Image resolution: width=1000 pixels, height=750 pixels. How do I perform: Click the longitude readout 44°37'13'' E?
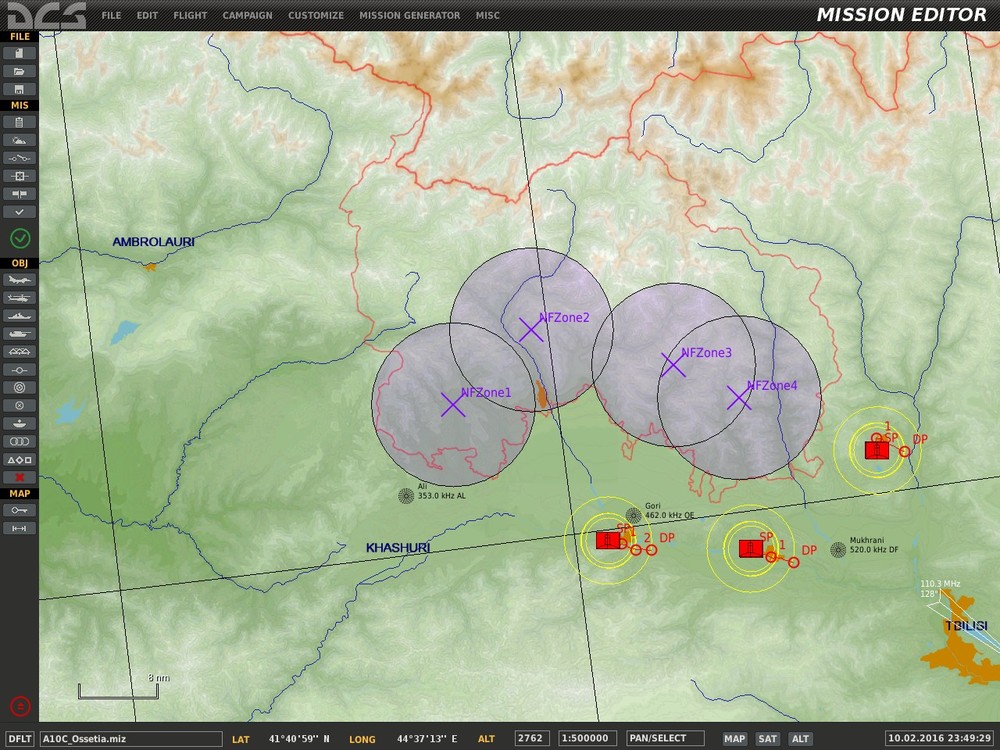click(427, 739)
